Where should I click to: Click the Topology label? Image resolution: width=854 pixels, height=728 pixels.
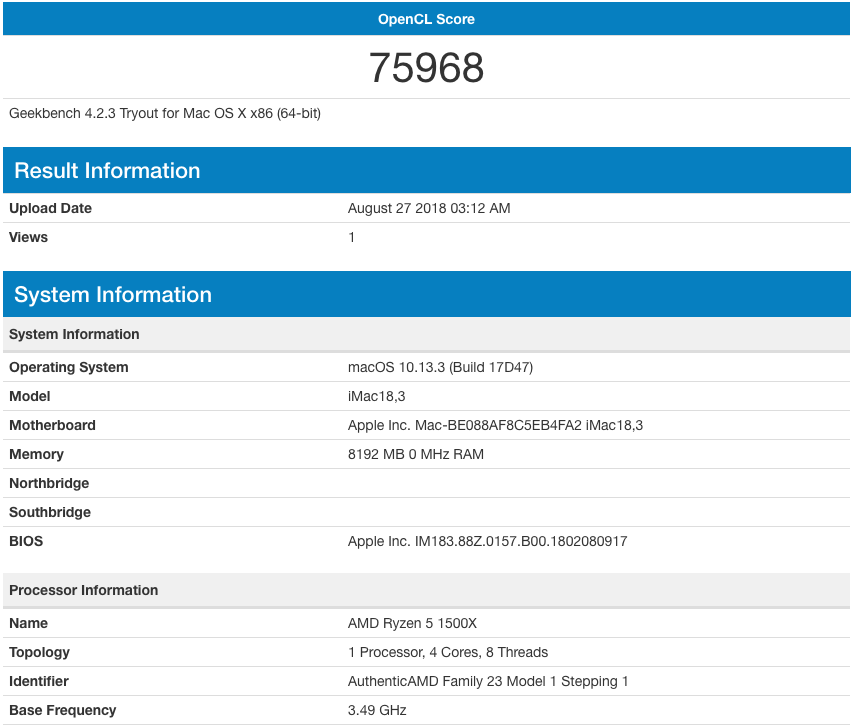39,652
